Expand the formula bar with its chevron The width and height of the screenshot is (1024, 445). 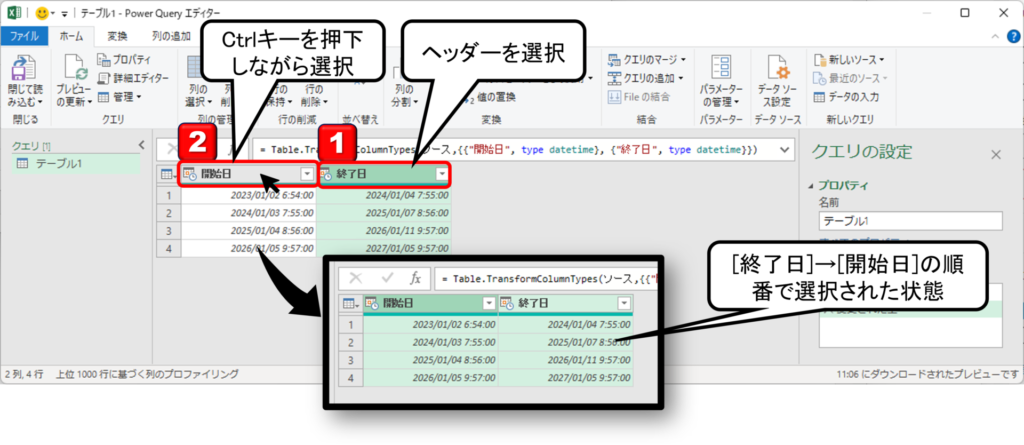784,150
